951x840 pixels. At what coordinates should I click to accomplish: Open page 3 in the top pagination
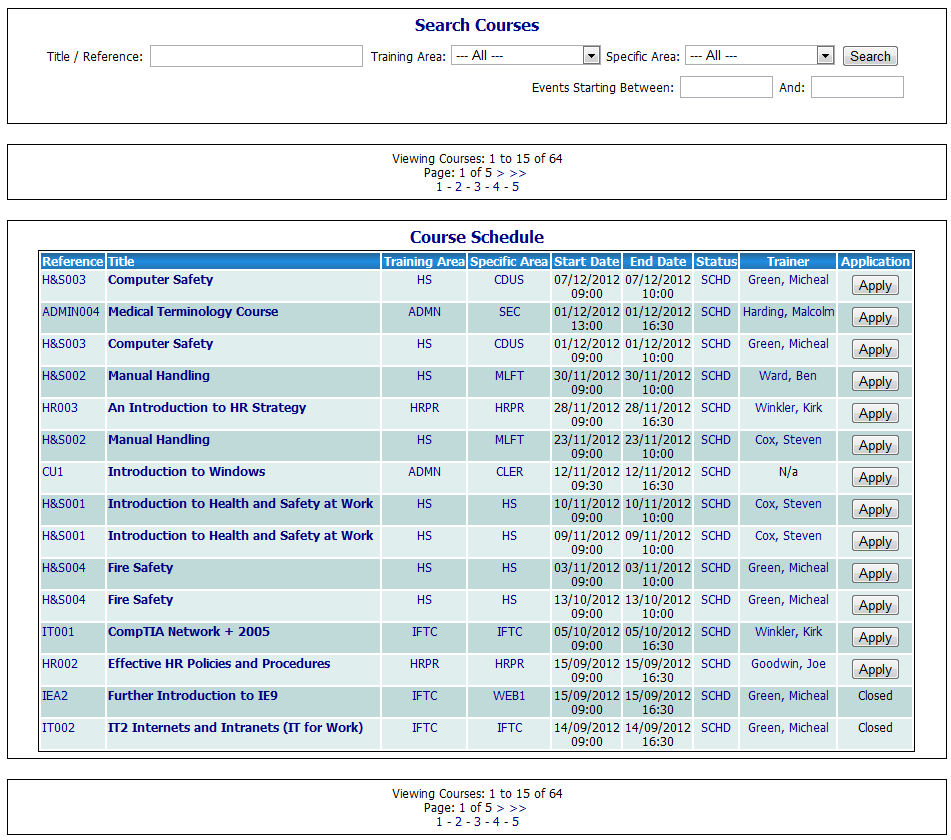tap(477, 187)
